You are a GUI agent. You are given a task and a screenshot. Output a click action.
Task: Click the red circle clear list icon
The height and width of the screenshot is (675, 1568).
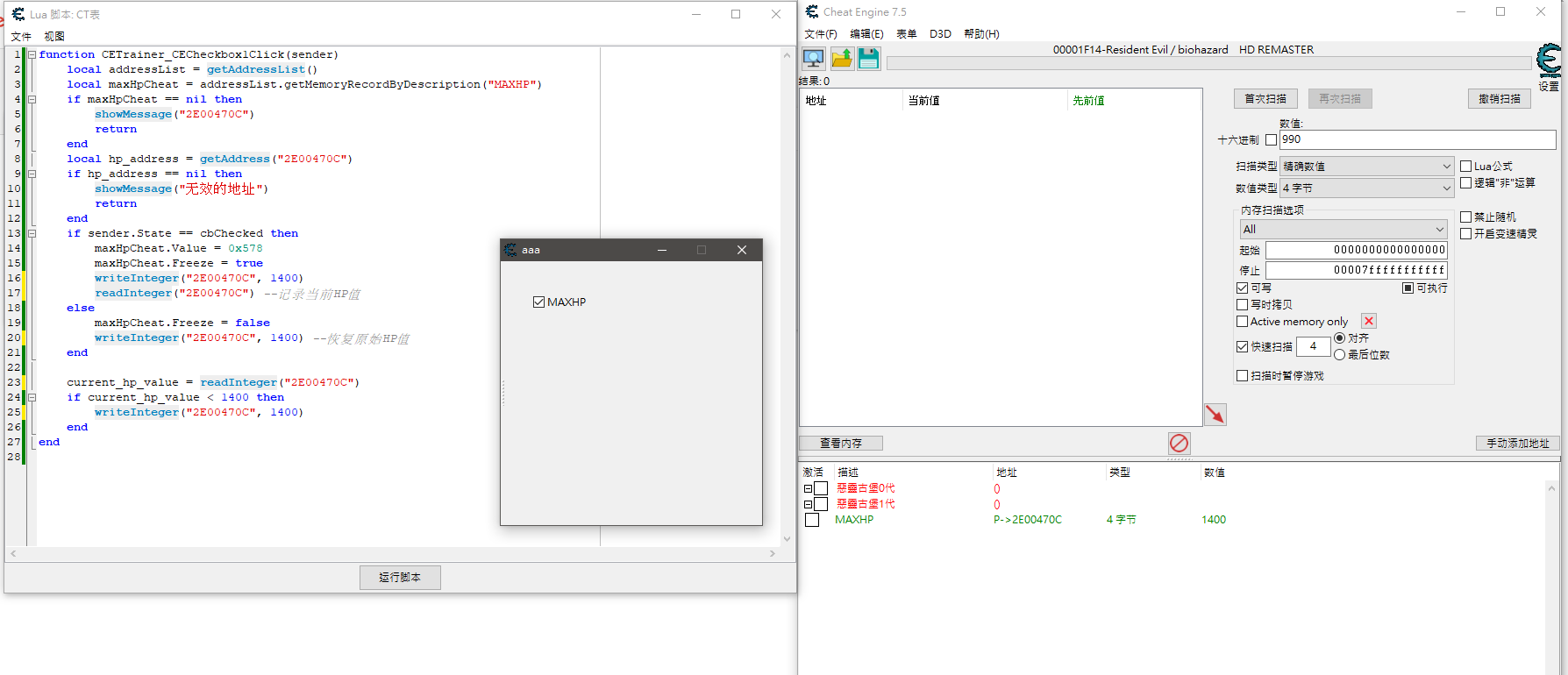click(1179, 444)
